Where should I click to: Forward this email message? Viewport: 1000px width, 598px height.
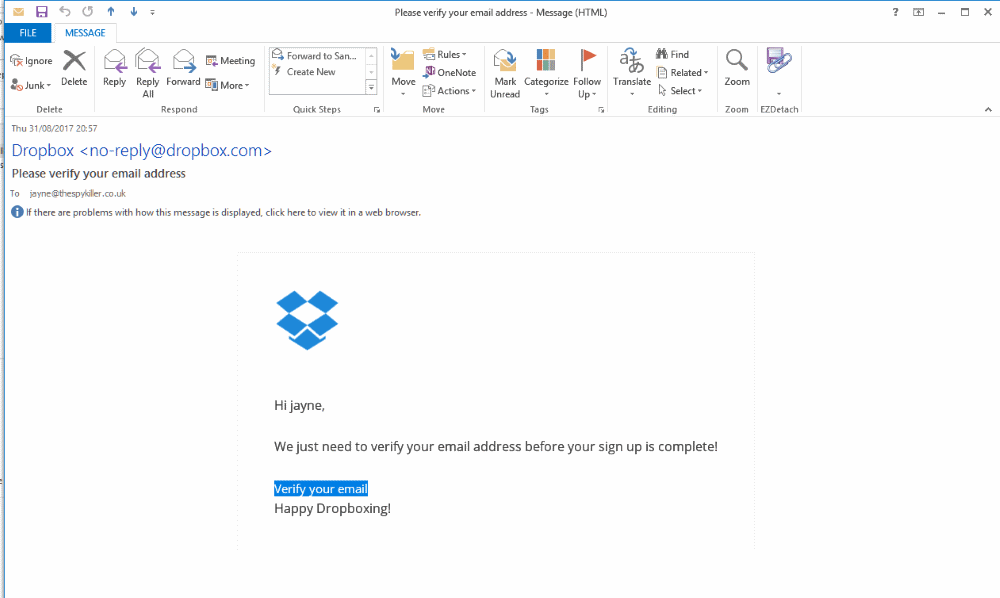click(x=183, y=68)
